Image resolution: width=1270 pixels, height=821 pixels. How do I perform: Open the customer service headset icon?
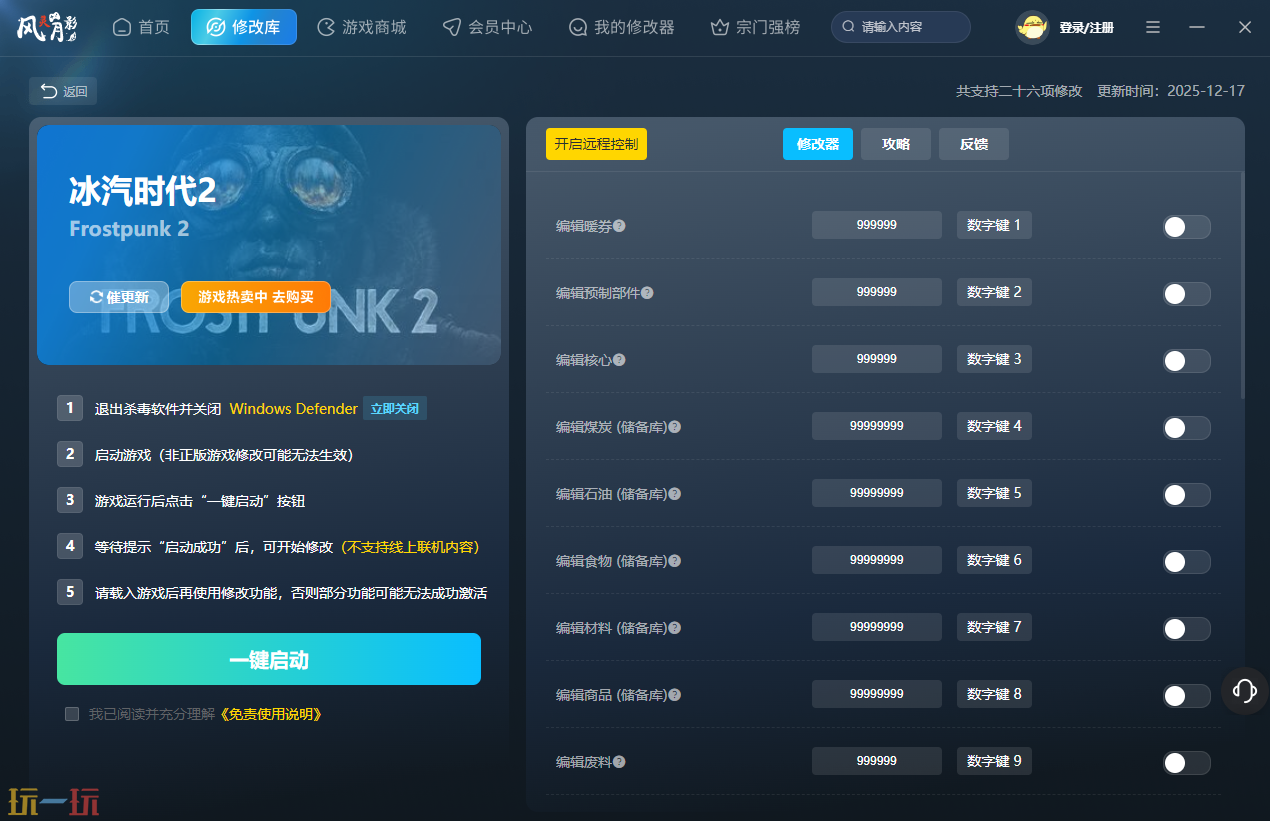1245,690
